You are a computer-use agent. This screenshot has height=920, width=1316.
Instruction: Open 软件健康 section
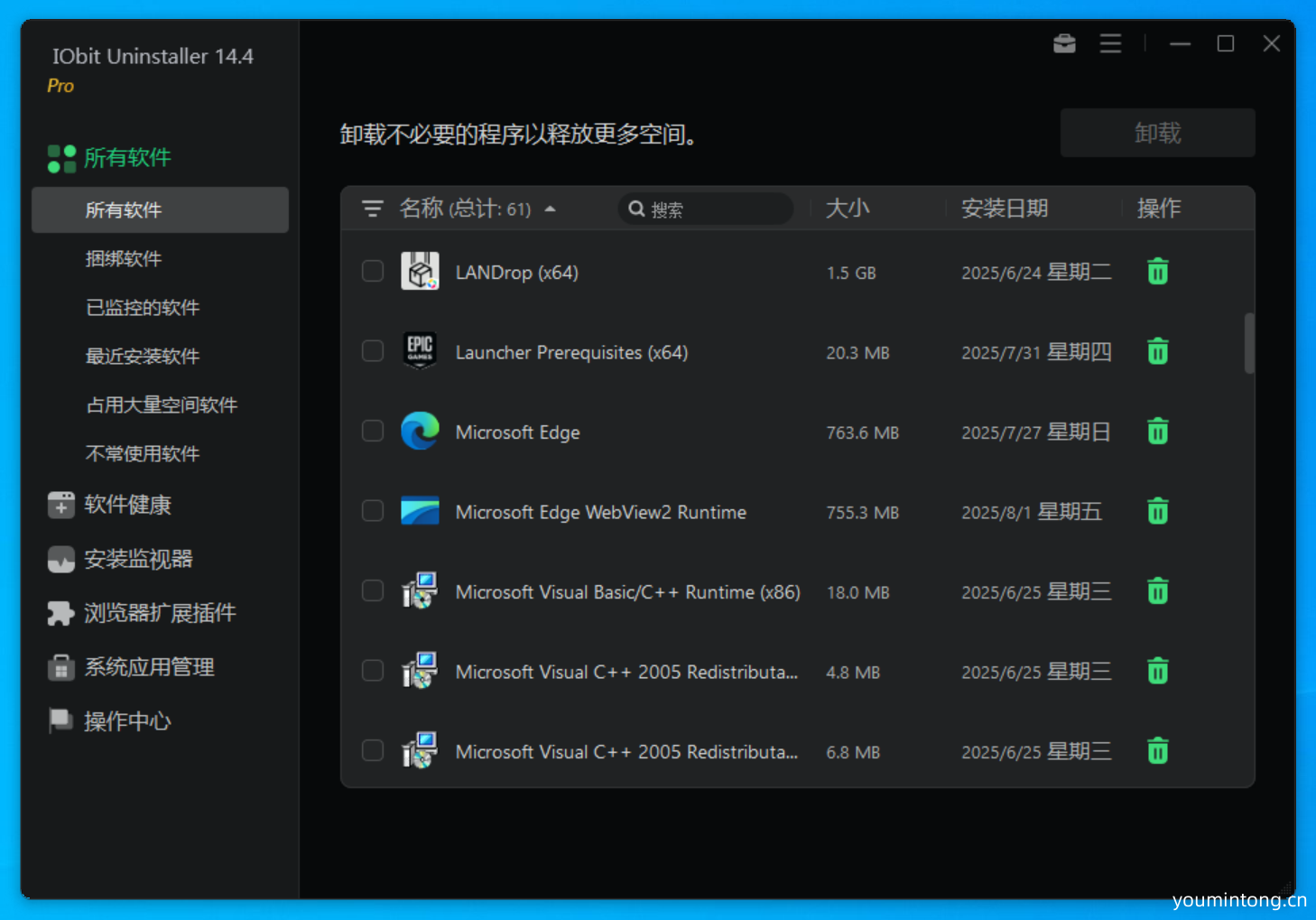(127, 505)
